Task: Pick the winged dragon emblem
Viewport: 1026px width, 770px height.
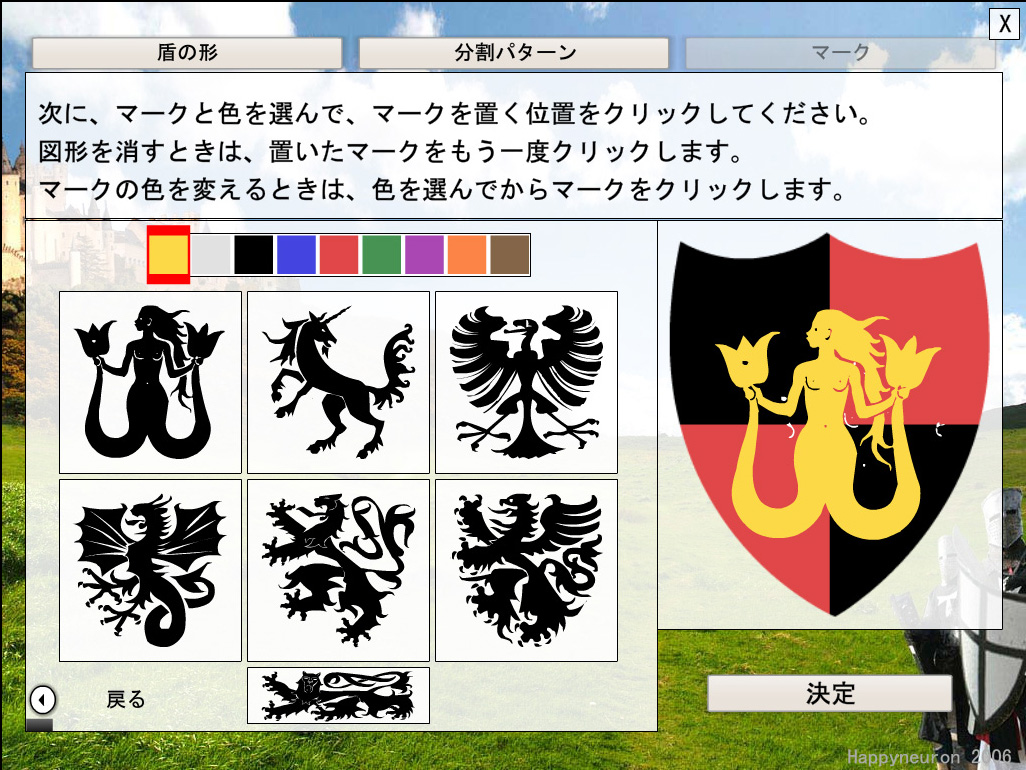Action: click(150, 570)
